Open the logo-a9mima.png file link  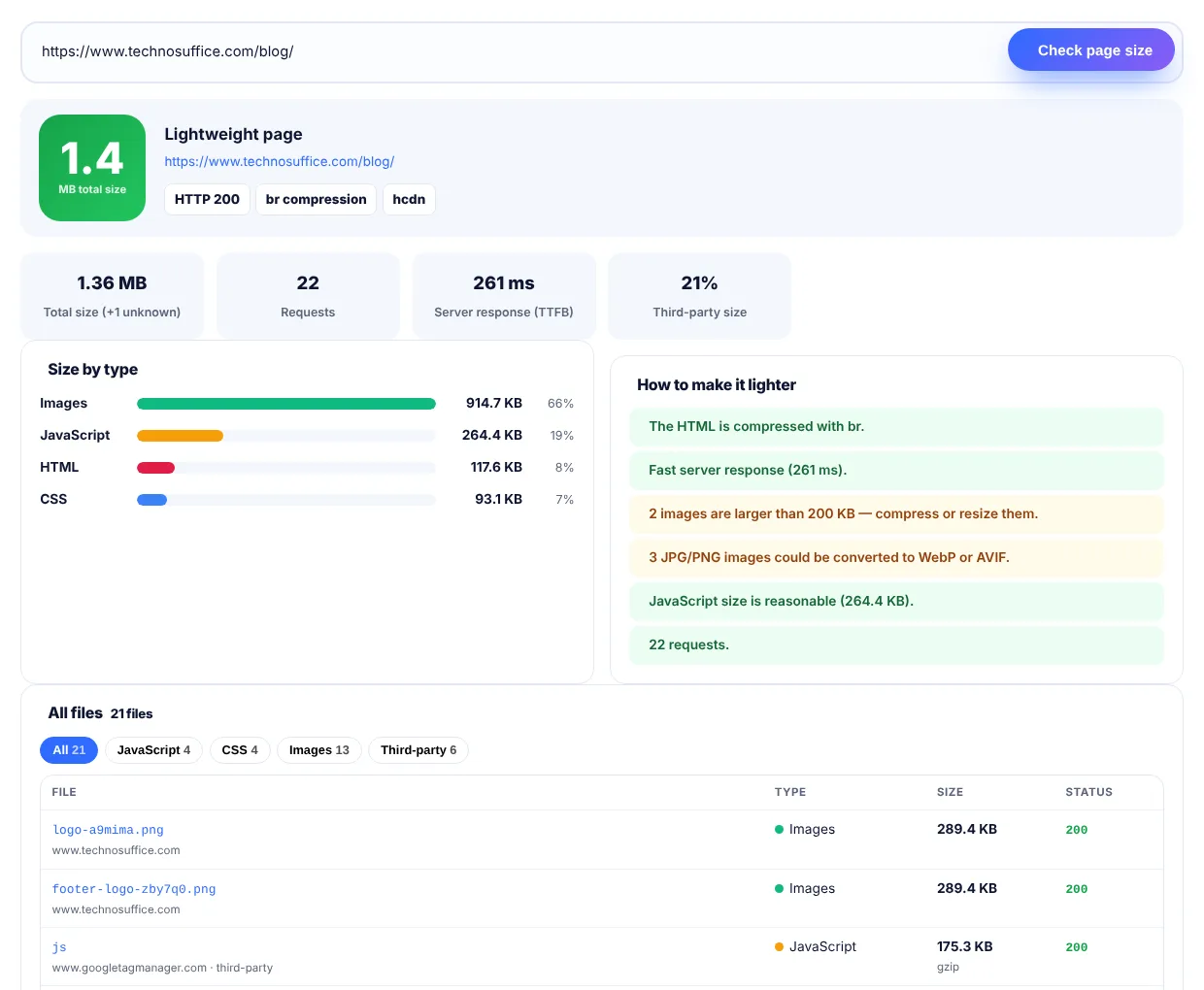point(108,830)
